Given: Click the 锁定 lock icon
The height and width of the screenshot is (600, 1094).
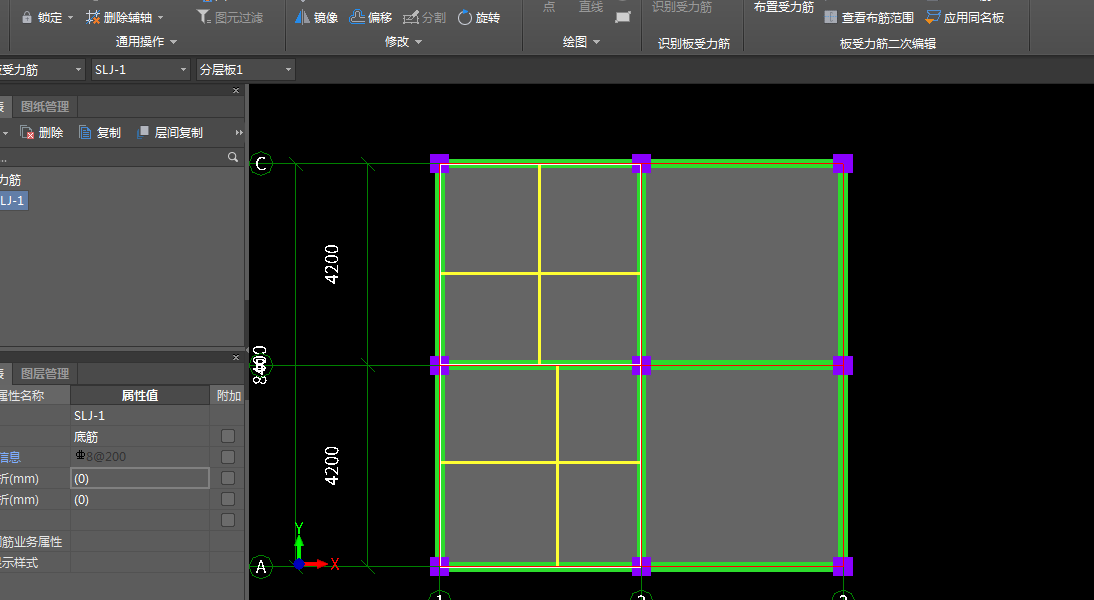Looking at the screenshot, I should [27, 17].
